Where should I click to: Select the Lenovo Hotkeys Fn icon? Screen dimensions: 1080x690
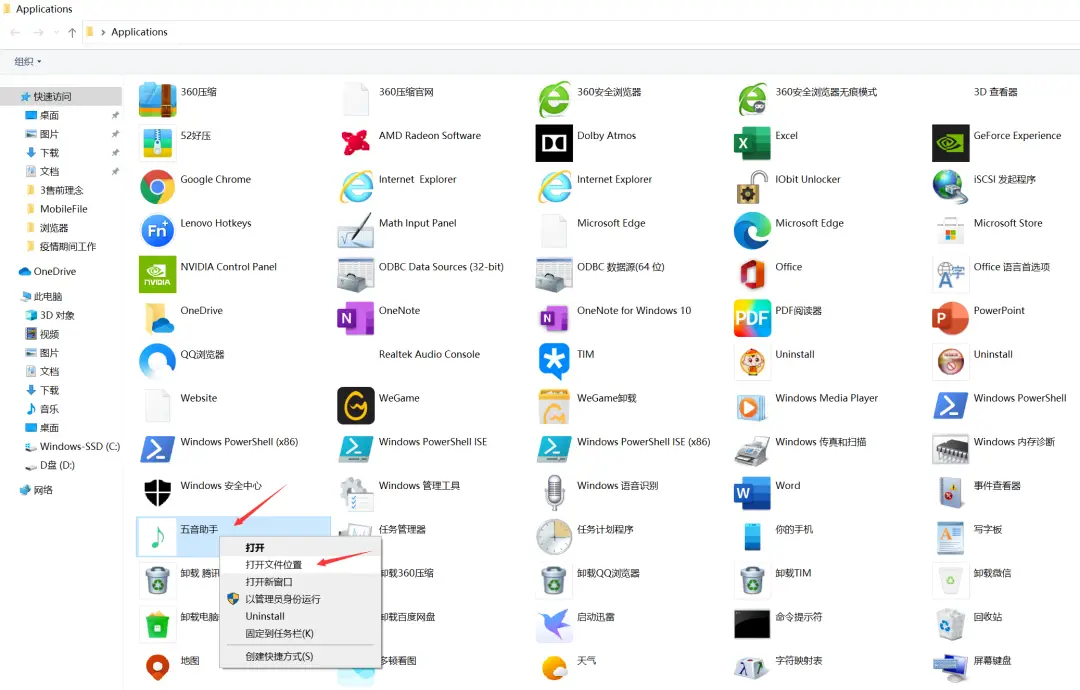tap(157, 231)
